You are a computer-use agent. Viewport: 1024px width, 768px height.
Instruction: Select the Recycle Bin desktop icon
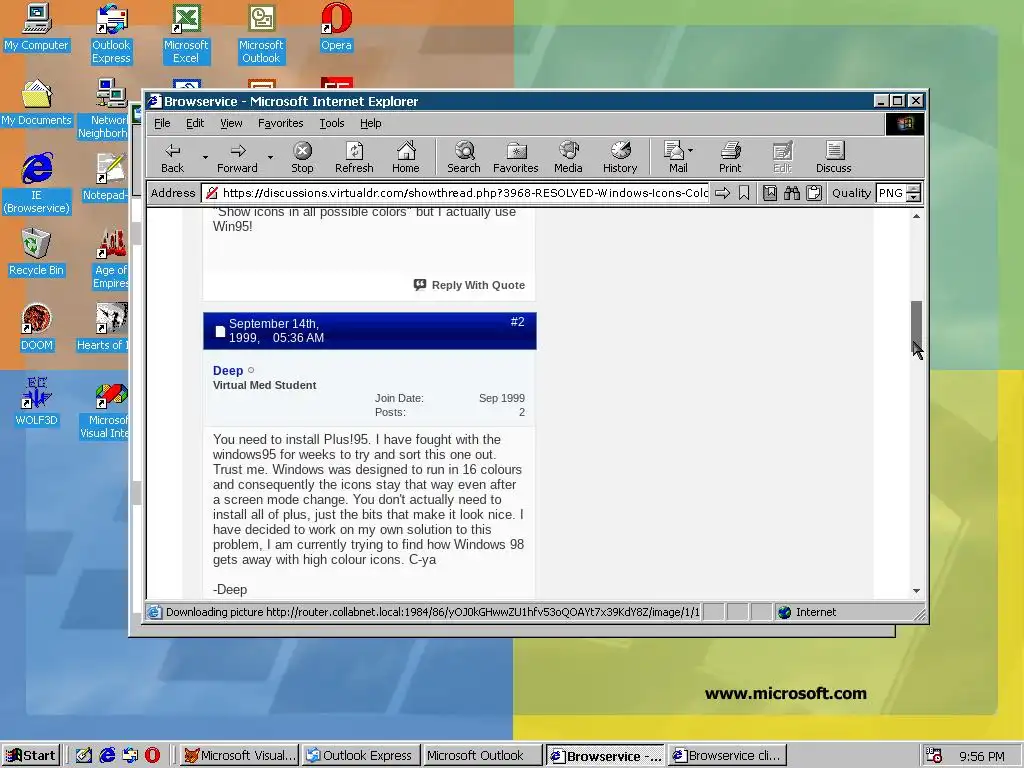pos(36,253)
